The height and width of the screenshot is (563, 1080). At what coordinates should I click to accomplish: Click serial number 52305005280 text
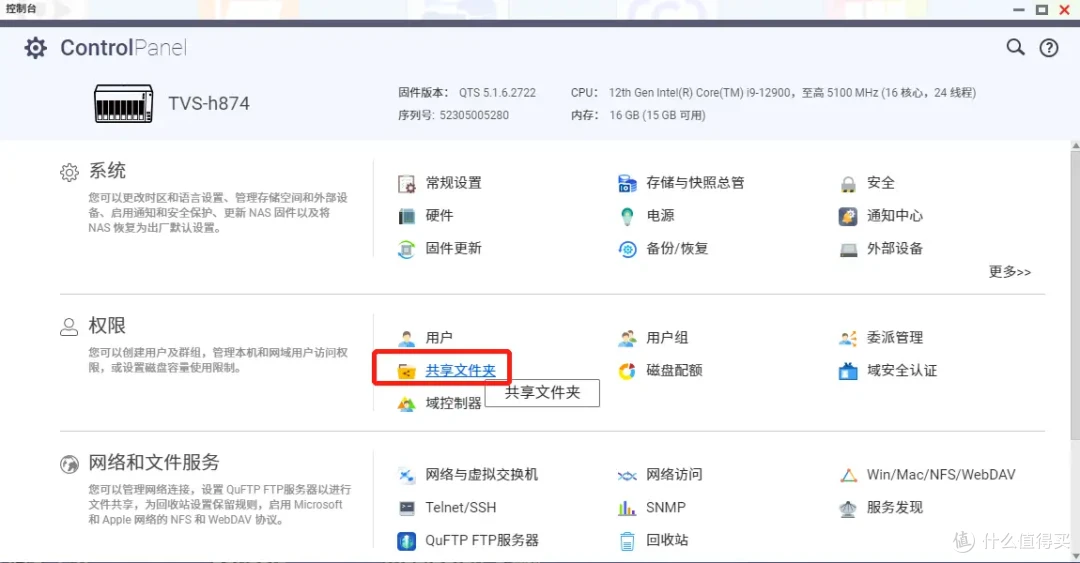tap(474, 115)
